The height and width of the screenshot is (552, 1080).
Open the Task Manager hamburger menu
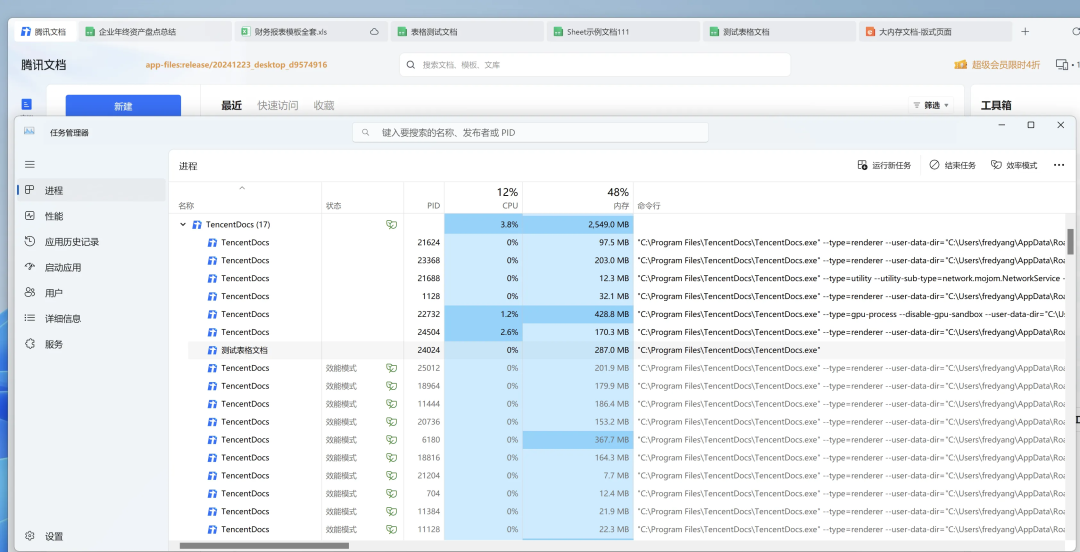tap(30, 165)
